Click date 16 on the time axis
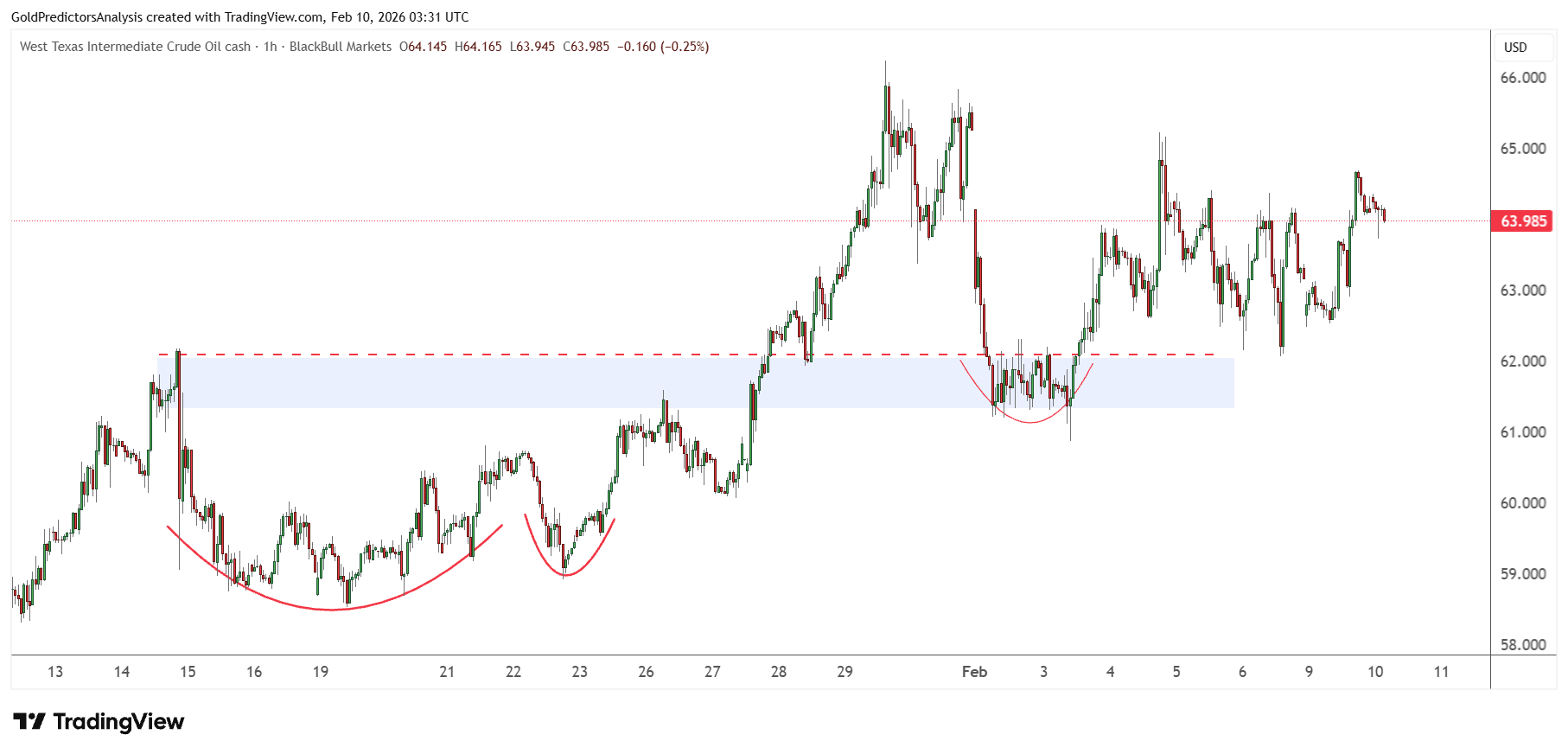This screenshot has width=1568, height=754. coord(254,672)
